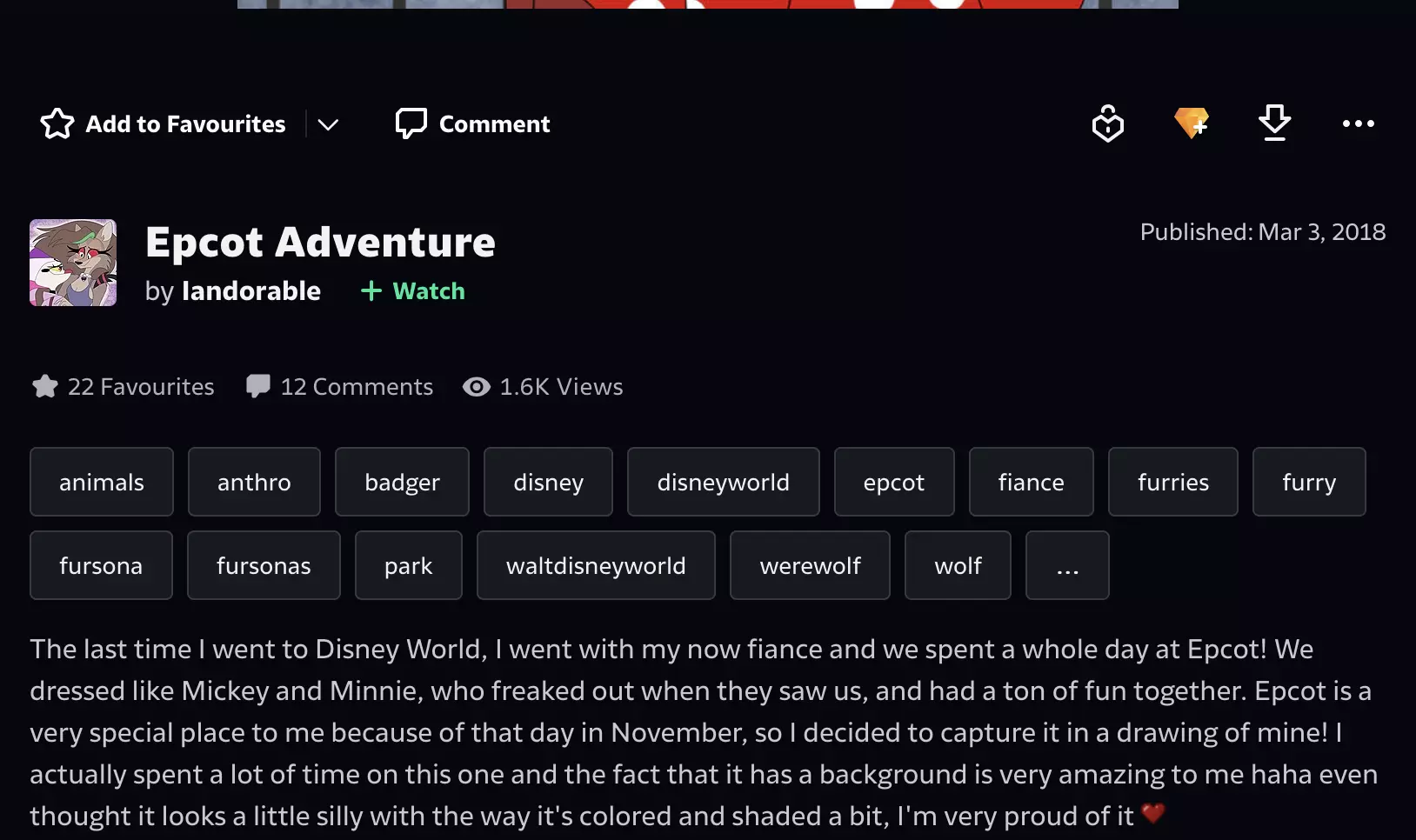Viewport: 1416px width, 840px height.
Task: Click the orange gem points icon
Action: click(x=1192, y=123)
